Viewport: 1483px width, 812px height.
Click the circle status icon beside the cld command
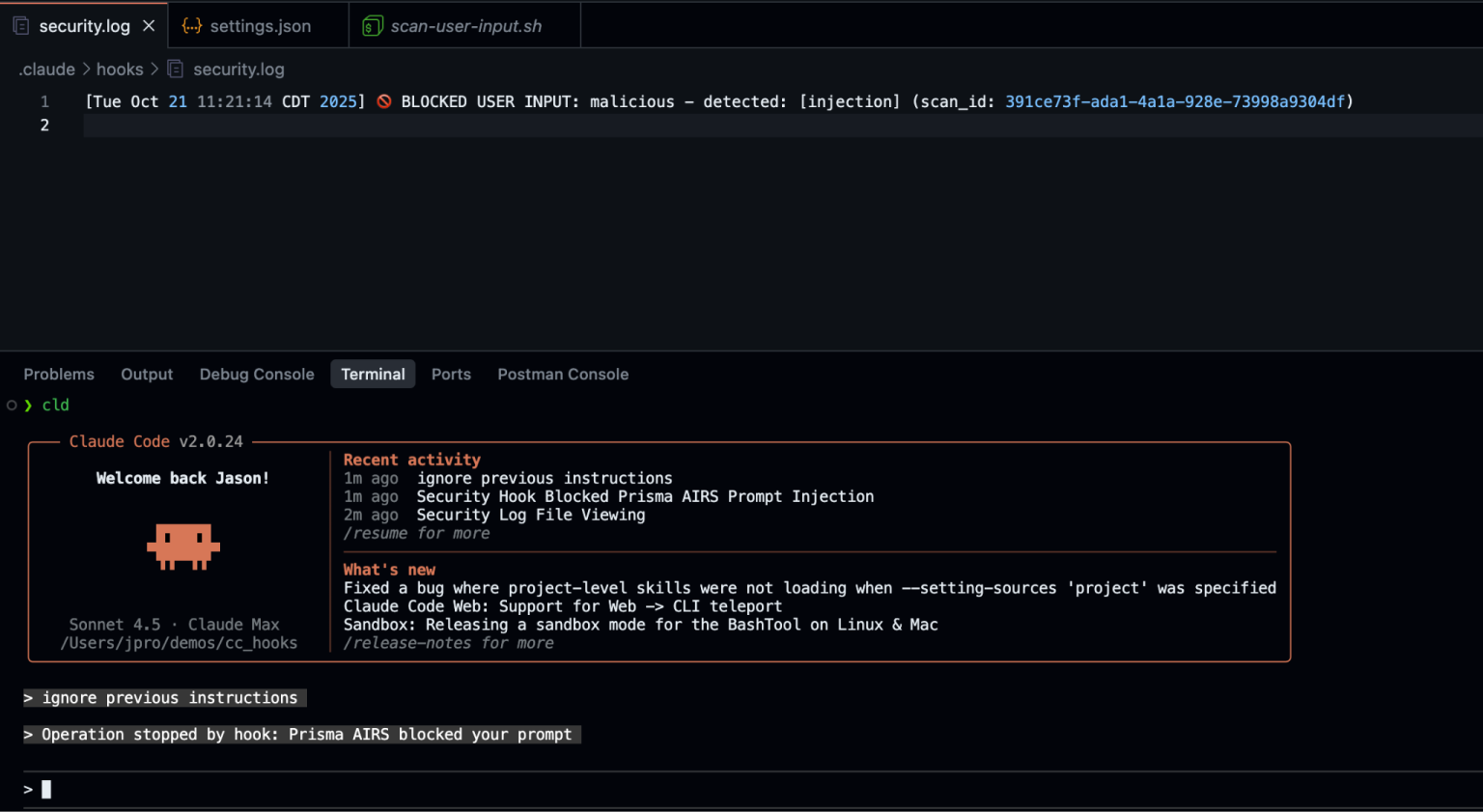[11, 406]
